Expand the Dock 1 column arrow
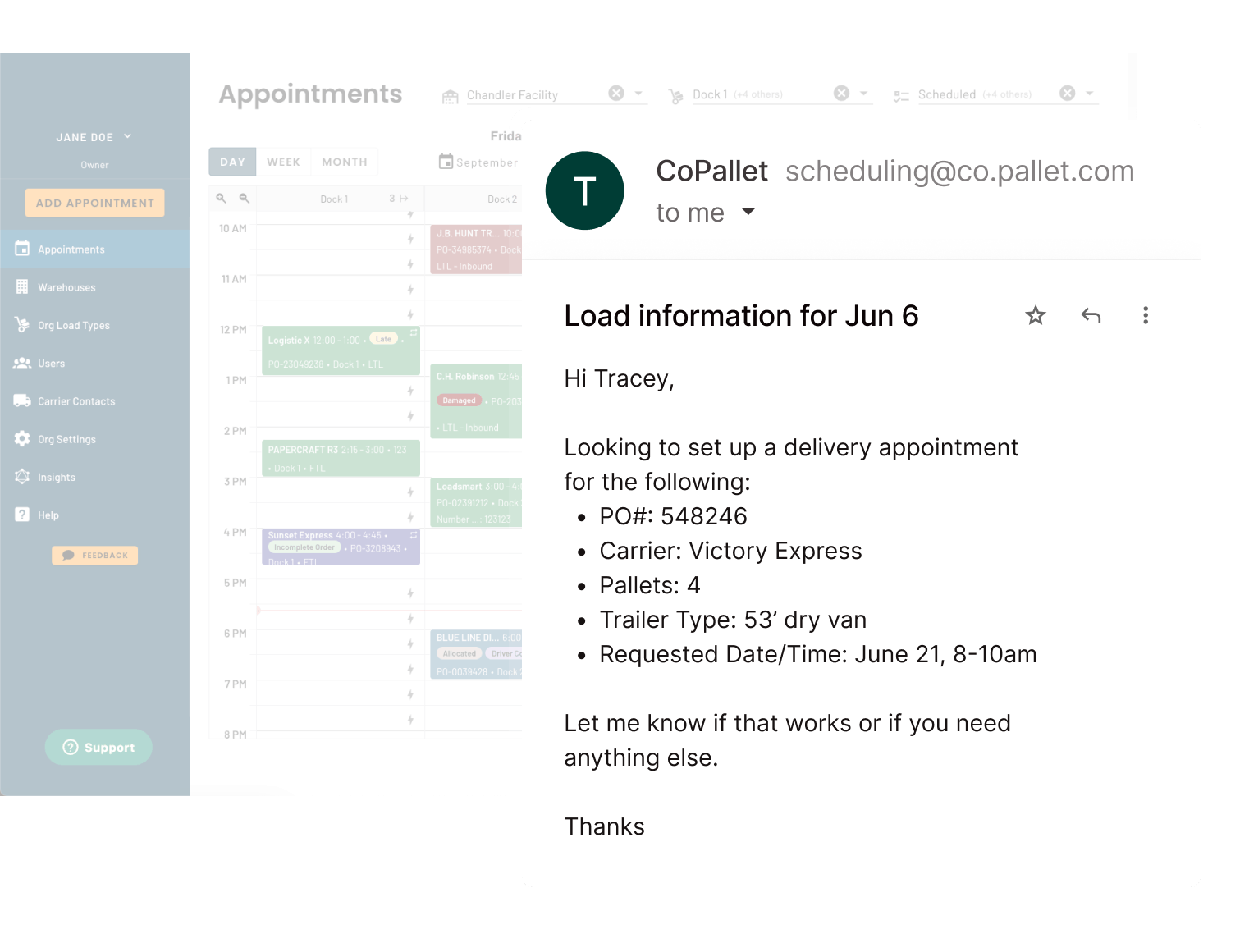Screen dimensions: 1249x952 404,198
